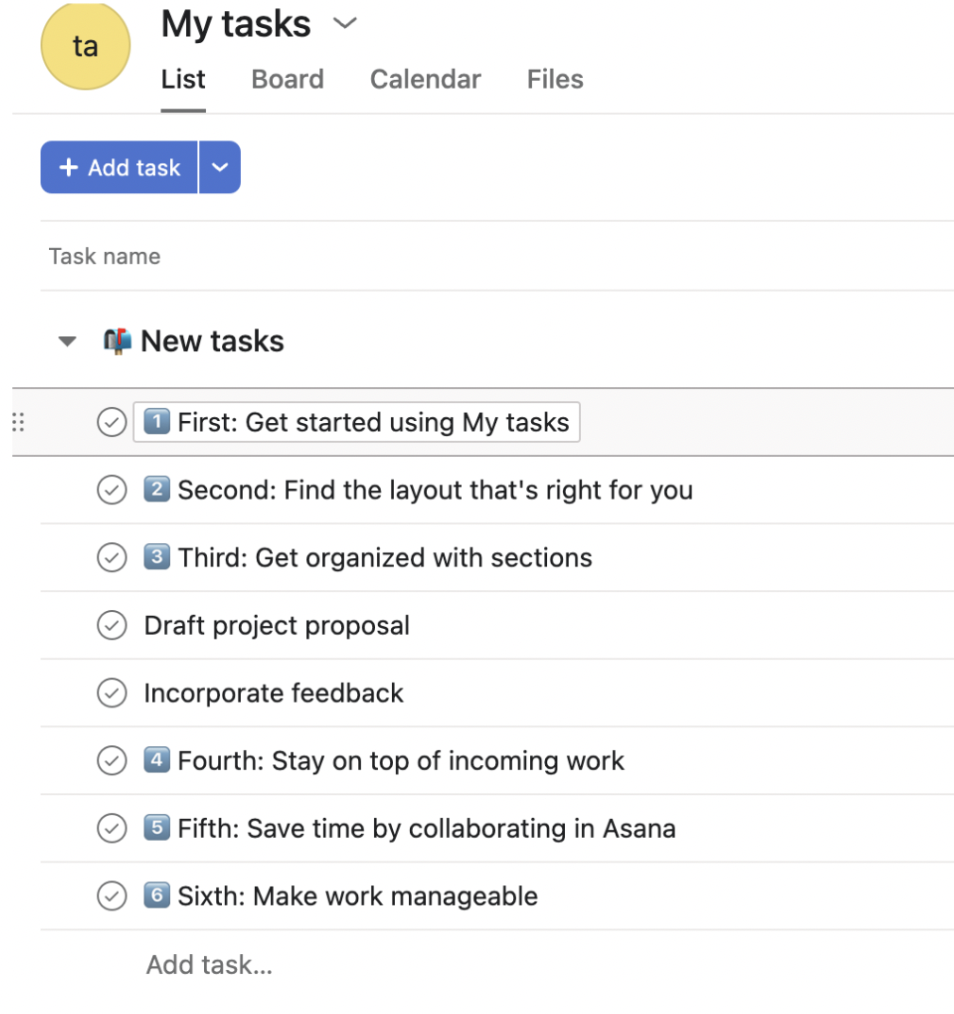The height and width of the screenshot is (1014, 954).
Task: Open the My tasks title dropdown
Action: (344, 24)
